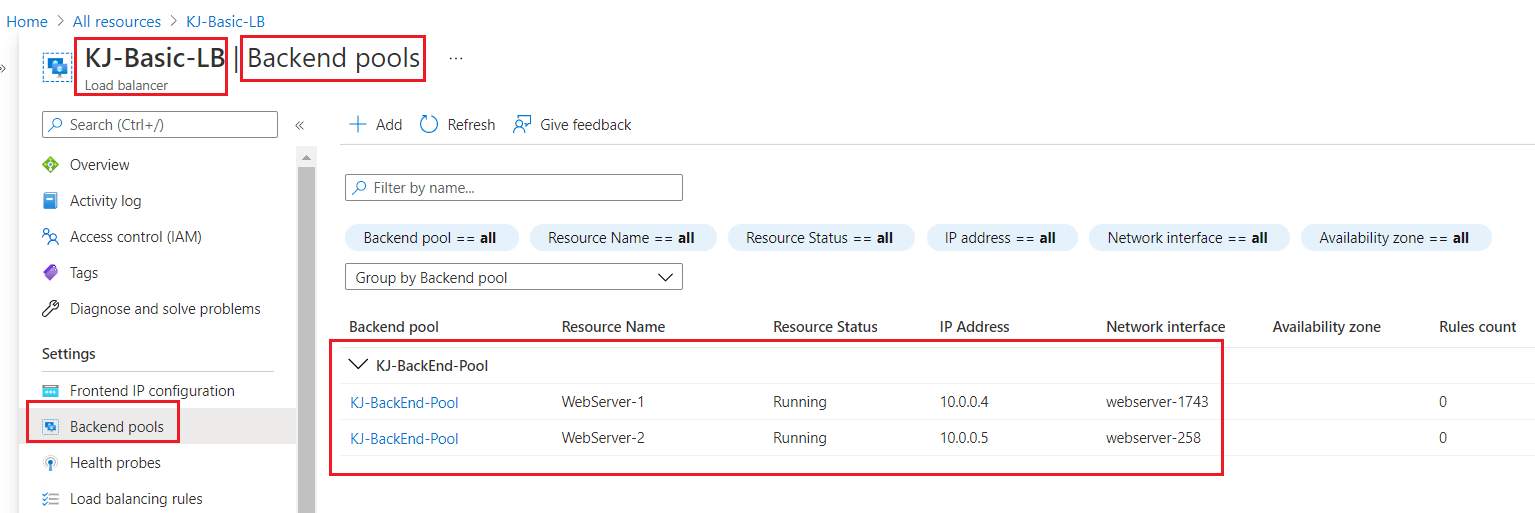This screenshot has width=1535, height=513.
Task: Click the 10.0.0.5 IP address cell
Action: point(964,438)
